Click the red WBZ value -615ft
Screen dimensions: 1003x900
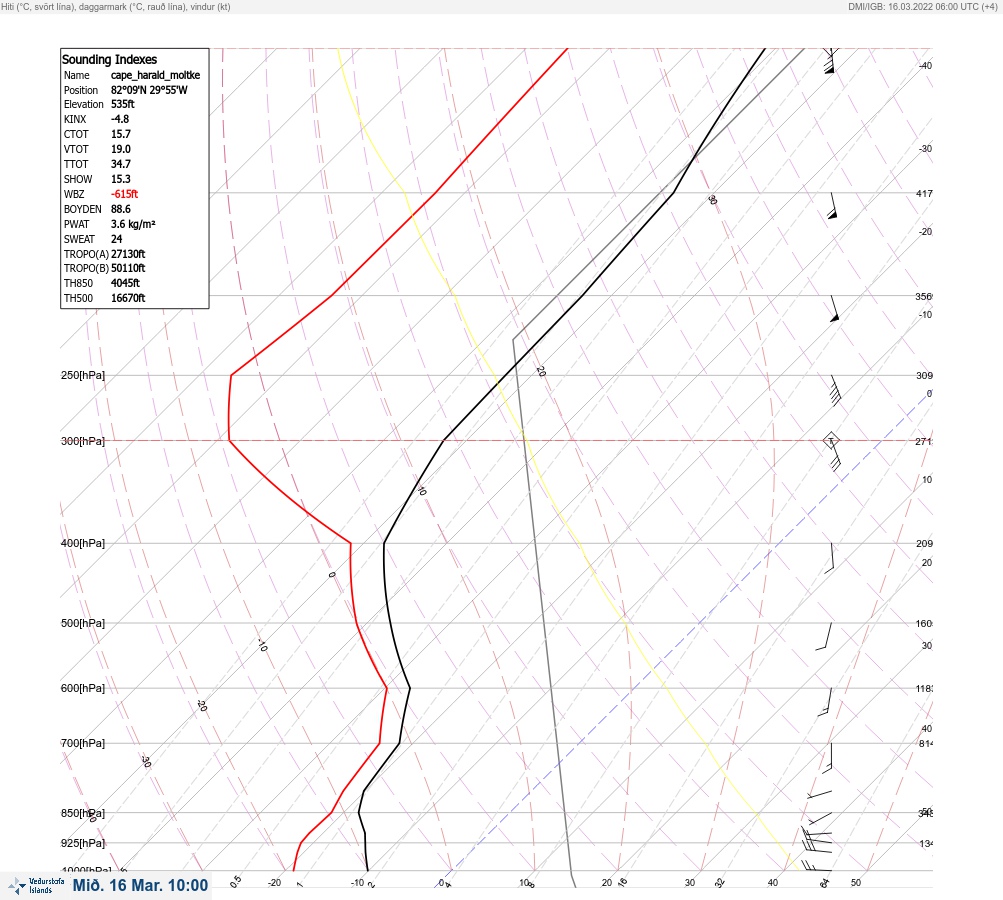(124, 194)
